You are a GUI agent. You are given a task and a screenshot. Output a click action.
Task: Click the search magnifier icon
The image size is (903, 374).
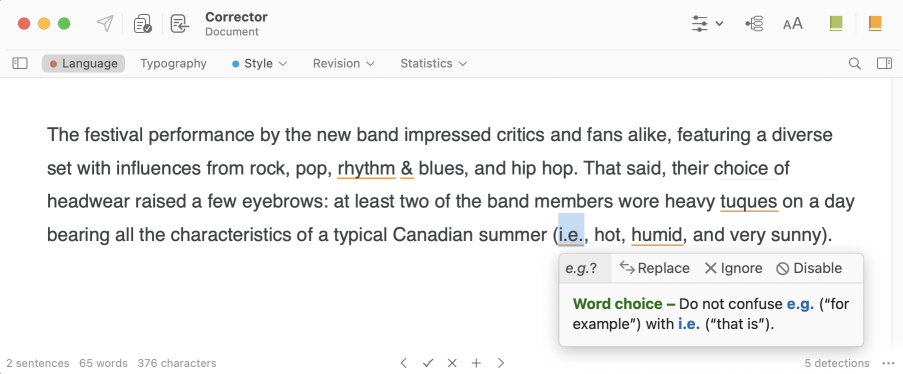click(x=855, y=63)
